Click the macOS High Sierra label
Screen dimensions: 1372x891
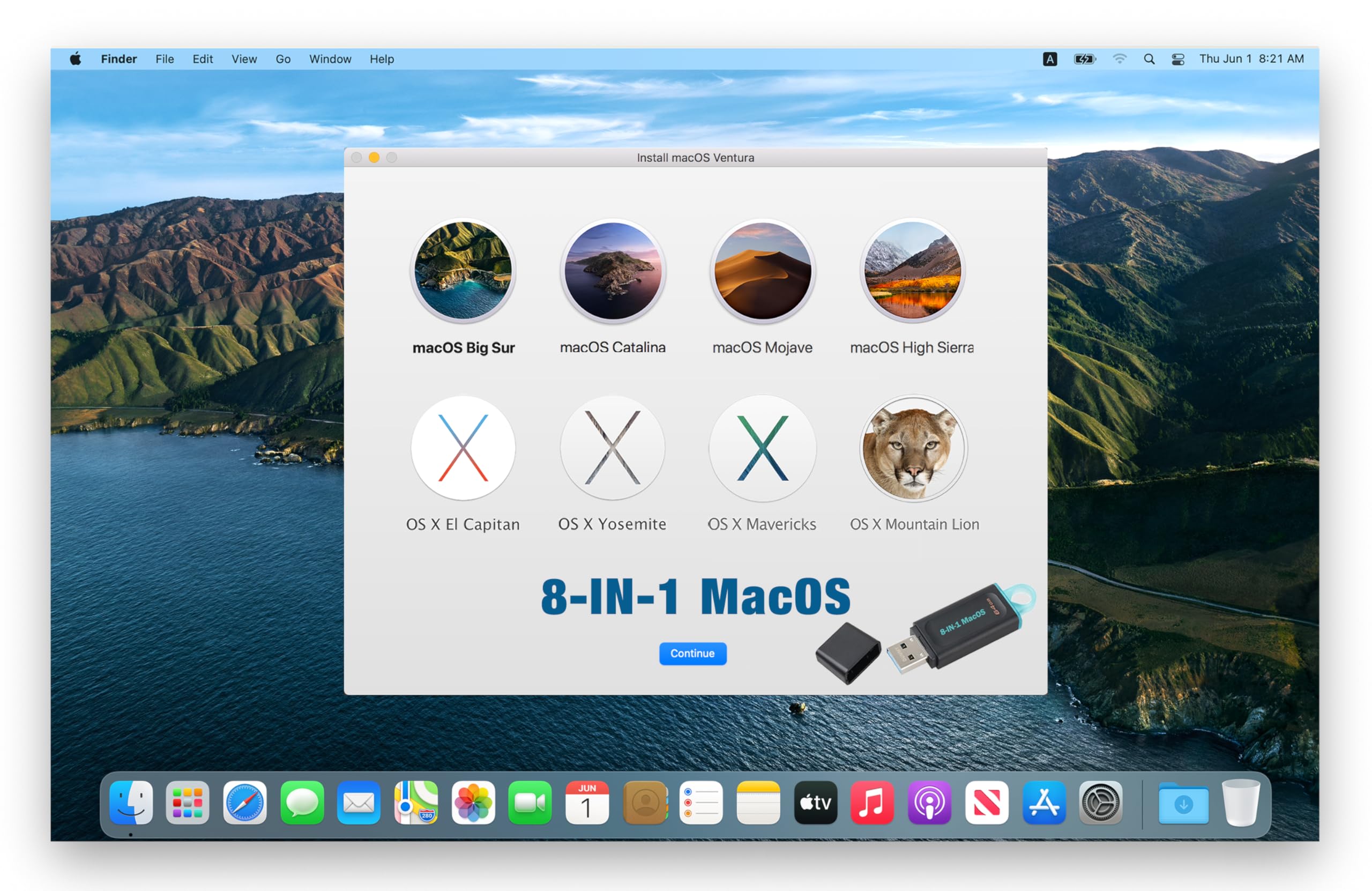pos(912,347)
